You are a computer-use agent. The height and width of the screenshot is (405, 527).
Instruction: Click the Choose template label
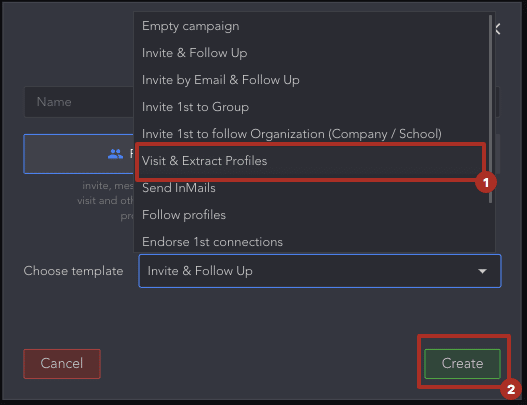73,271
